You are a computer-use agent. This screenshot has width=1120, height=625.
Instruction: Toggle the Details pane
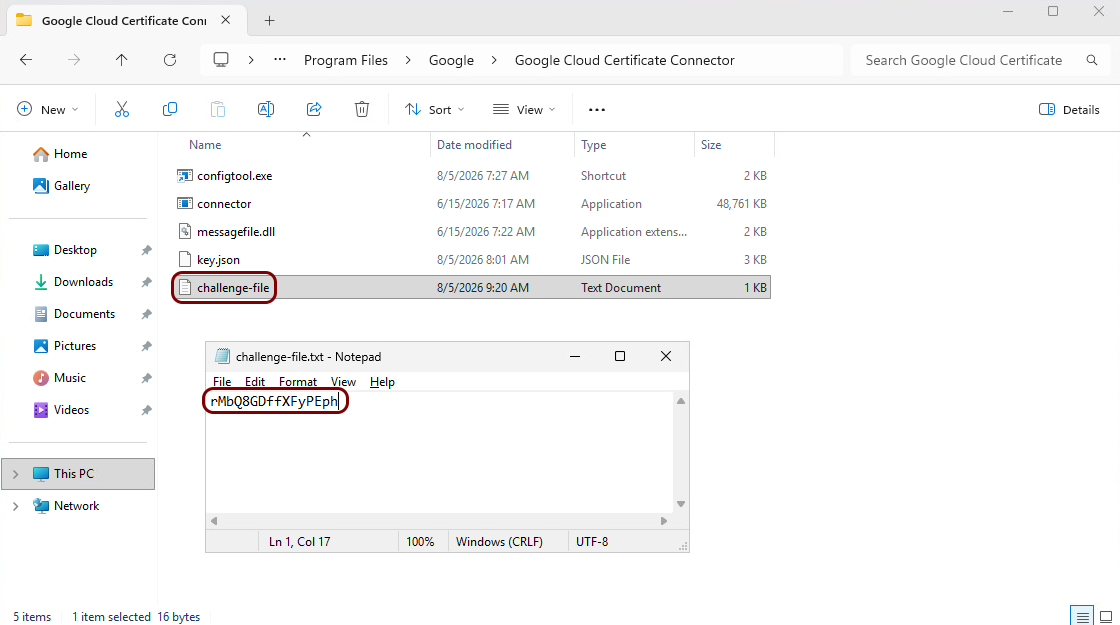coord(1069,109)
